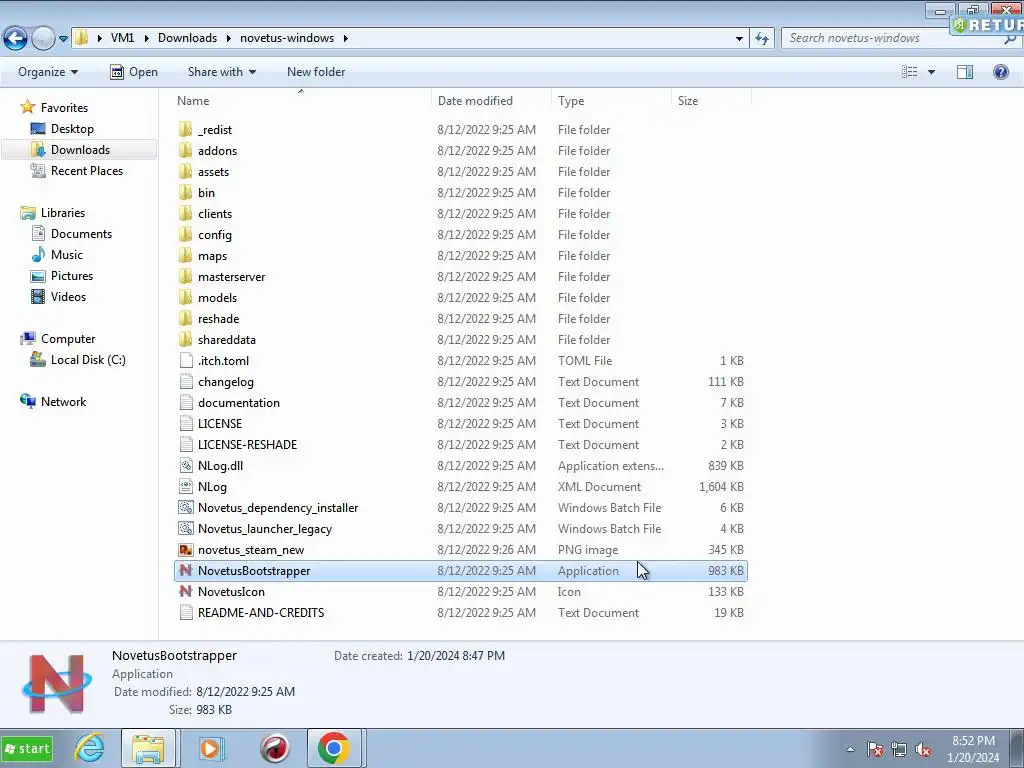The width and height of the screenshot is (1024, 768).
Task: Select the addons folder icon
Action: click(185, 150)
